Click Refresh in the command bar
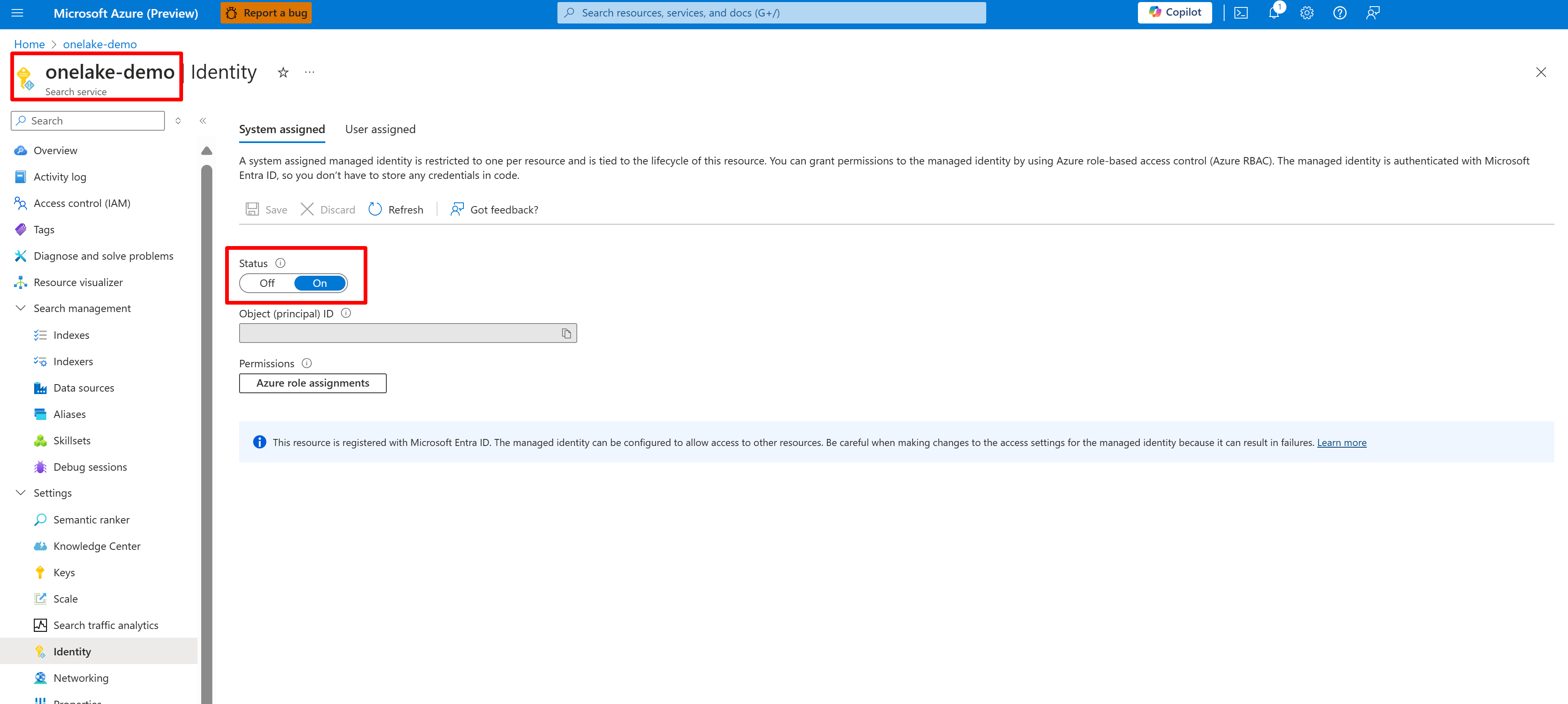 click(x=396, y=209)
